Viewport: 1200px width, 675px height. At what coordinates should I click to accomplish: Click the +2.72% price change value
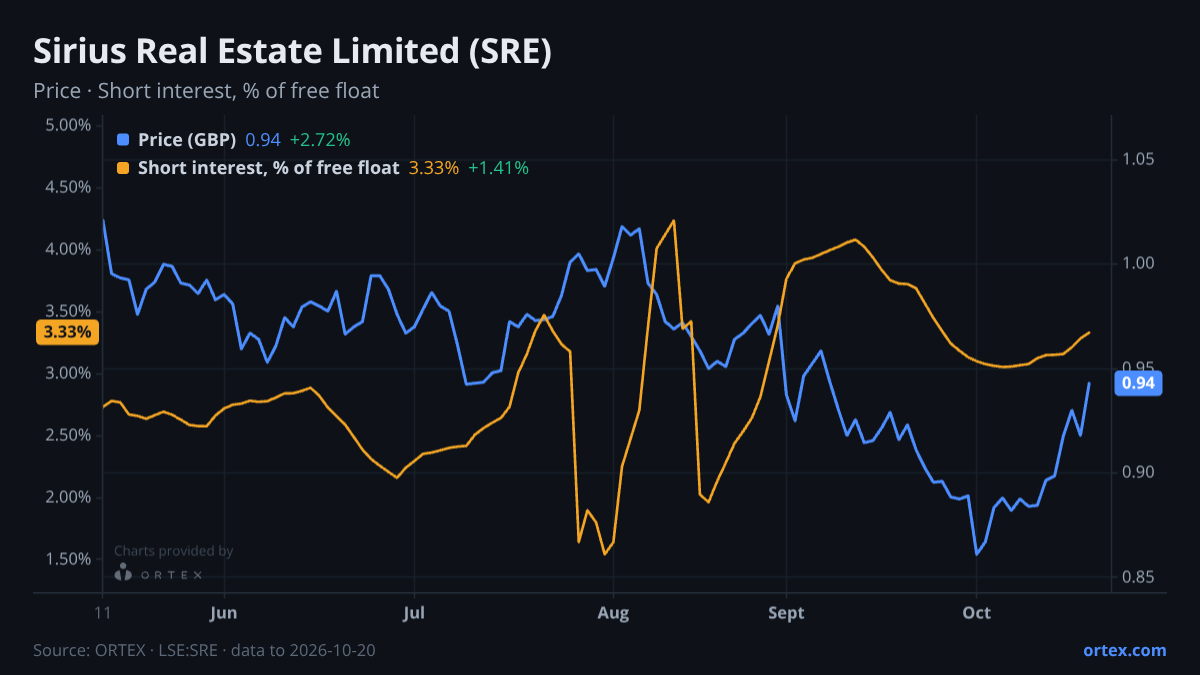point(320,140)
